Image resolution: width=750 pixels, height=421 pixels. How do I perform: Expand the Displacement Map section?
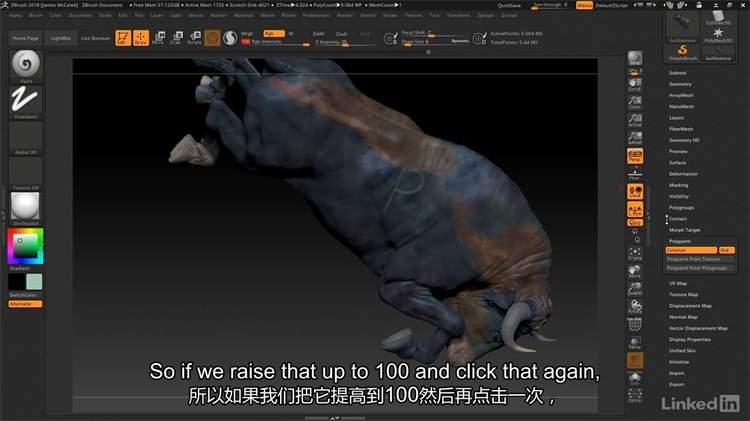pos(690,306)
